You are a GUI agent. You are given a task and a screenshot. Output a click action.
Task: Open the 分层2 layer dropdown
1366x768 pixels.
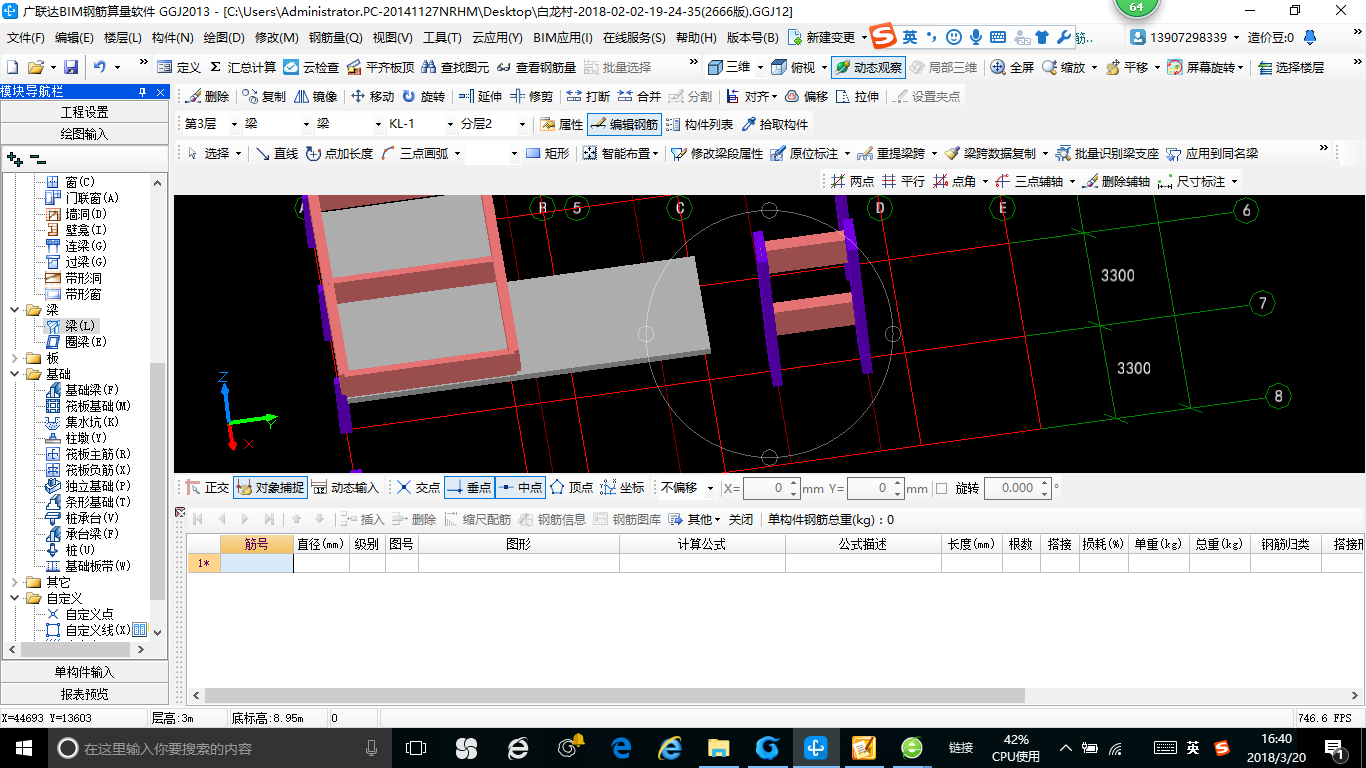pyautogui.click(x=521, y=125)
